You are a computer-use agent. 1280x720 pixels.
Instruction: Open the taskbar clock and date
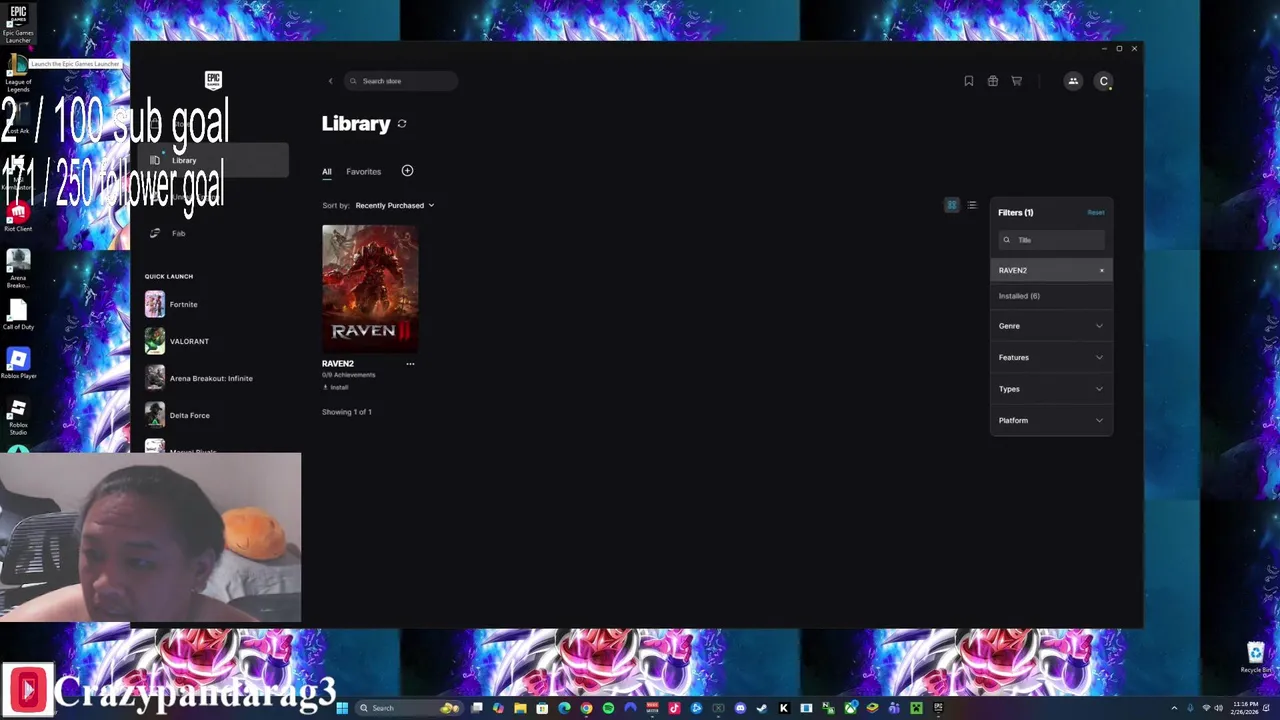tap(1245, 708)
